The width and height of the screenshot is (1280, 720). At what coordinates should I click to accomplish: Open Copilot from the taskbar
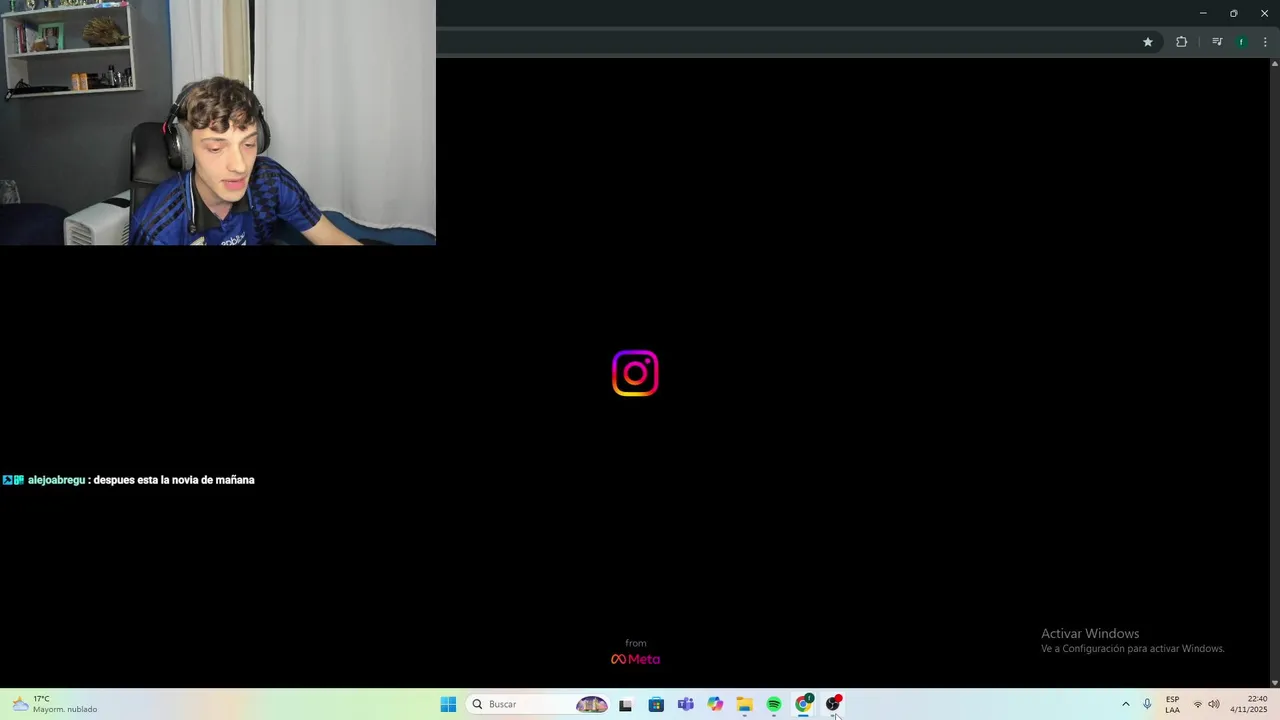(x=715, y=704)
